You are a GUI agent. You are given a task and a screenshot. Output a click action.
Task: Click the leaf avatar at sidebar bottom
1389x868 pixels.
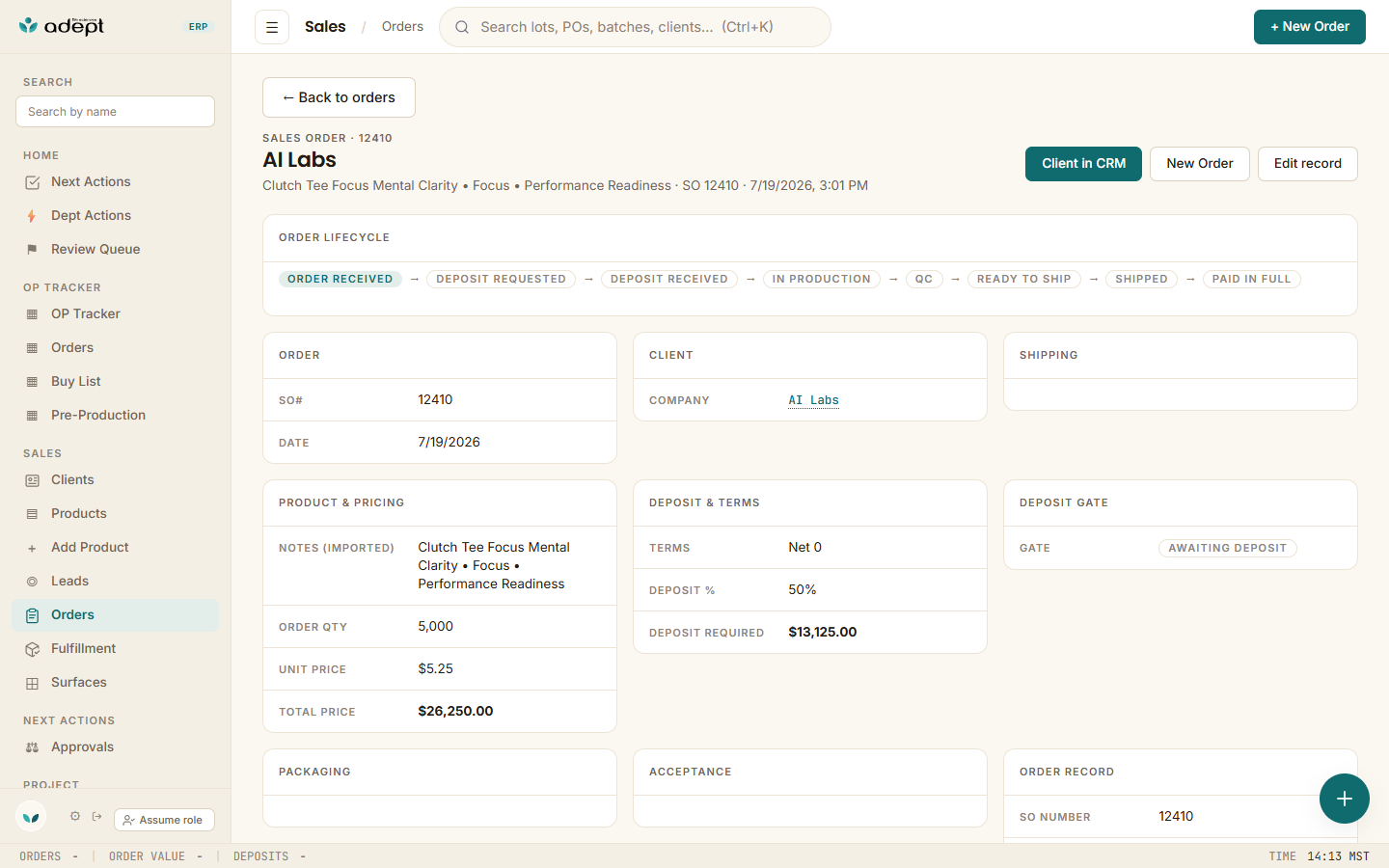point(31,817)
